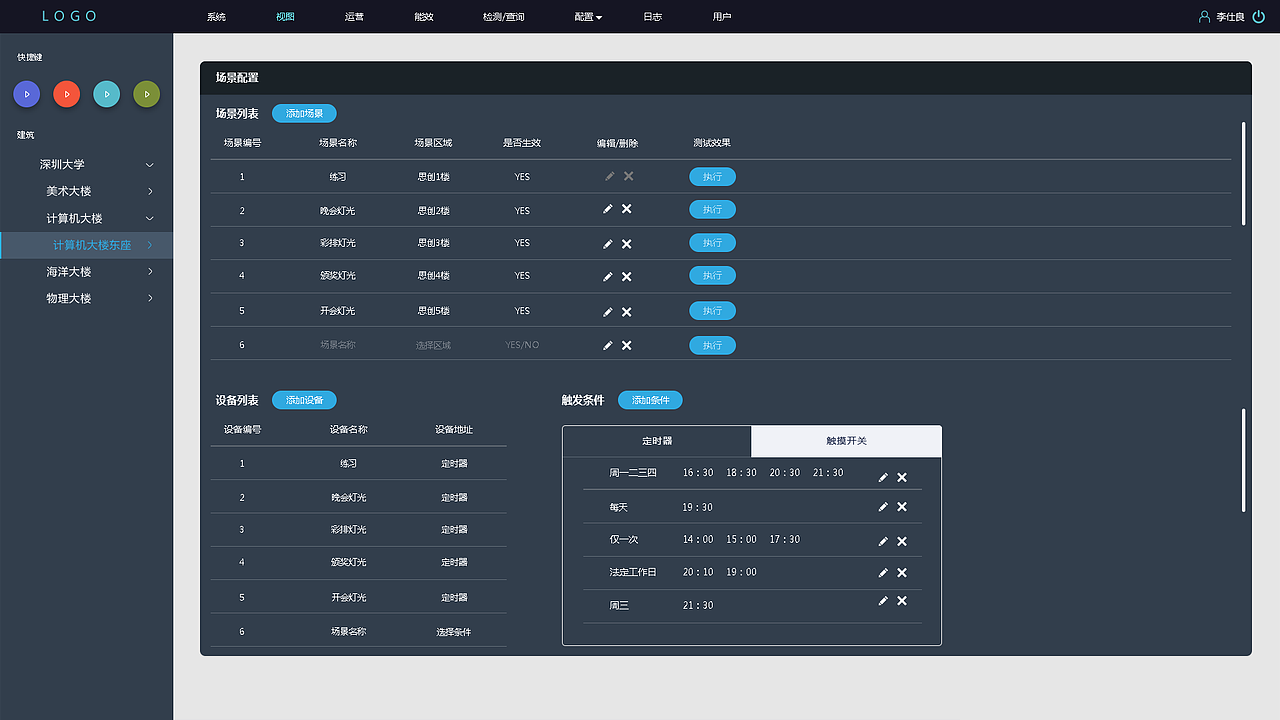This screenshot has width=1280, height=720.
Task: Edit the 每天 19:30 timer entry
Action: 882,507
